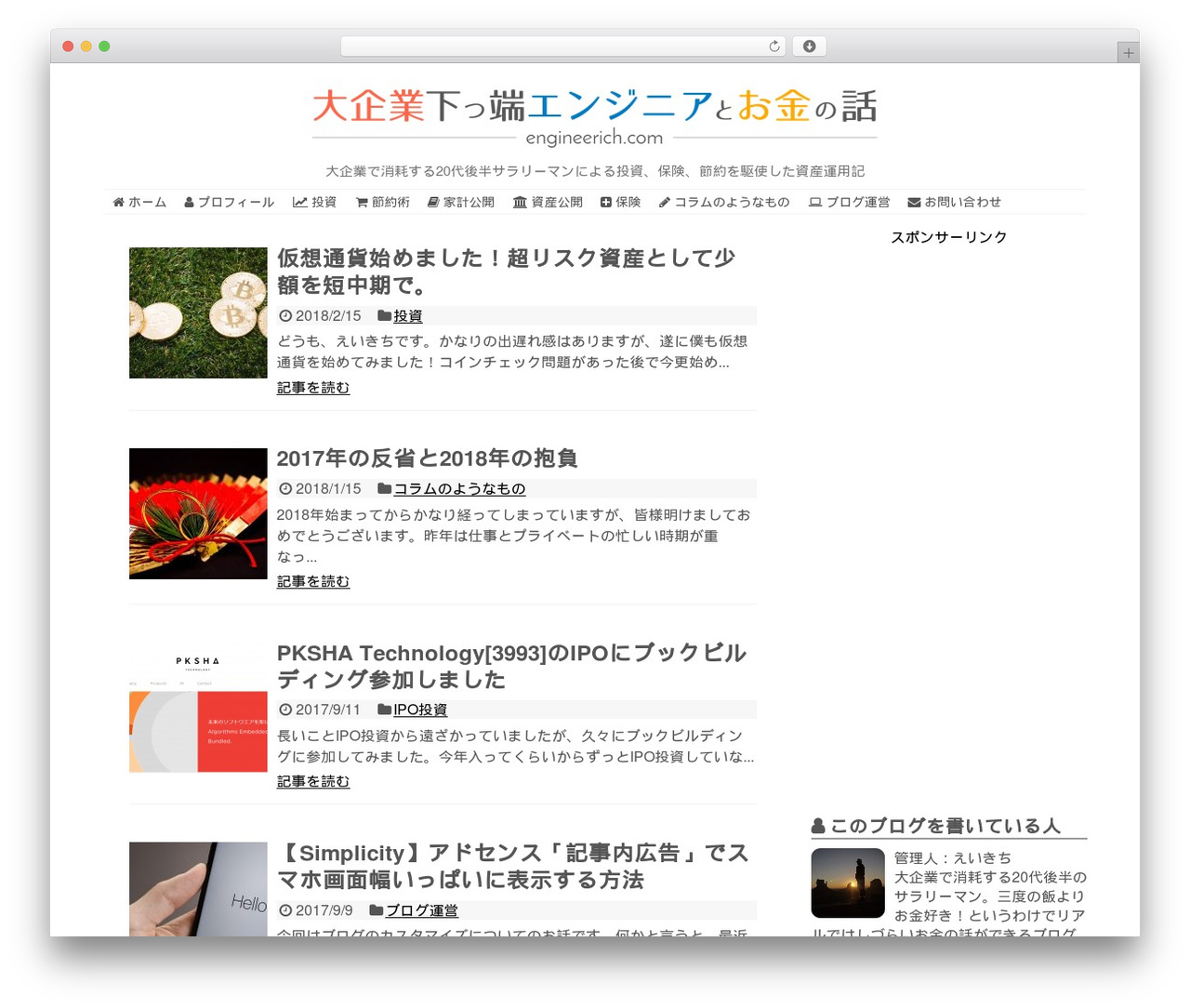The width and height of the screenshot is (1190, 1008).
Task: Click the スポンサーリンク label
Action: (x=948, y=237)
